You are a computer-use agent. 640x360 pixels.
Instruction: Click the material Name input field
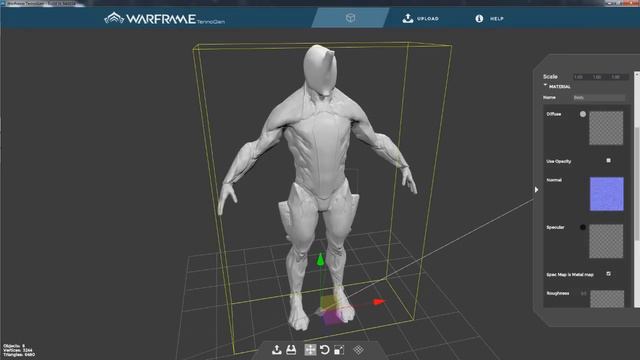(598, 98)
